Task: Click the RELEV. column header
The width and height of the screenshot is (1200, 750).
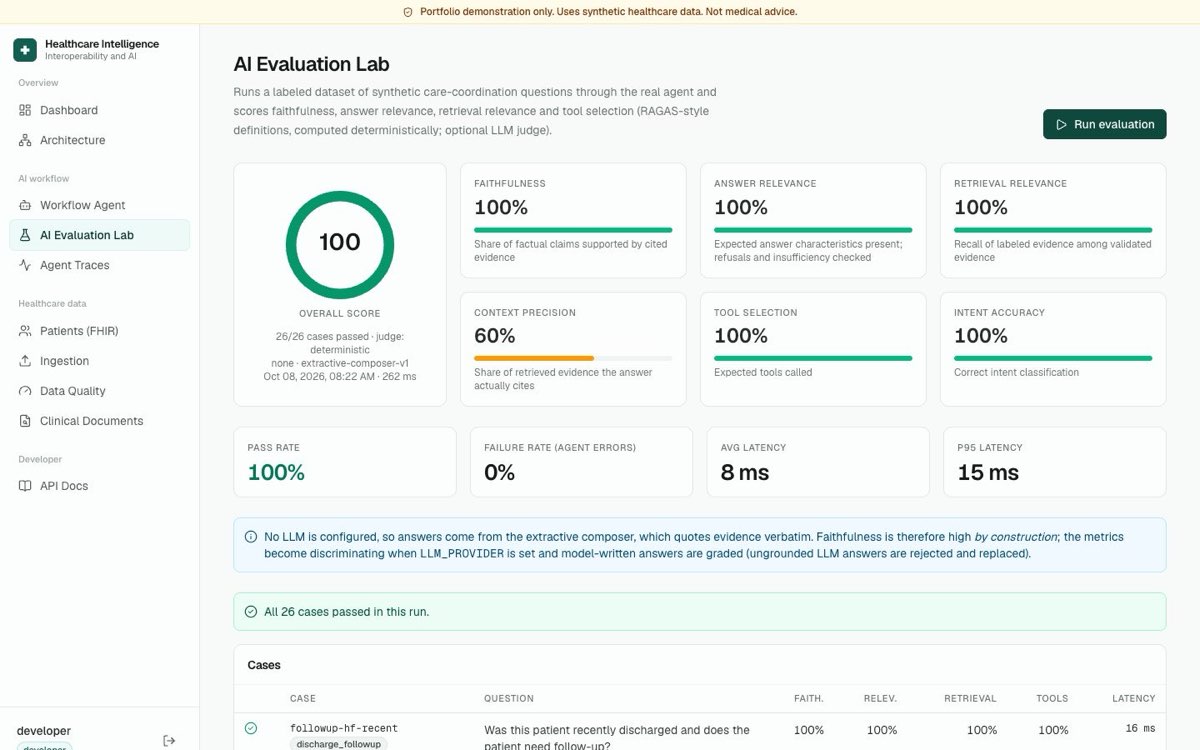Action: (x=880, y=698)
